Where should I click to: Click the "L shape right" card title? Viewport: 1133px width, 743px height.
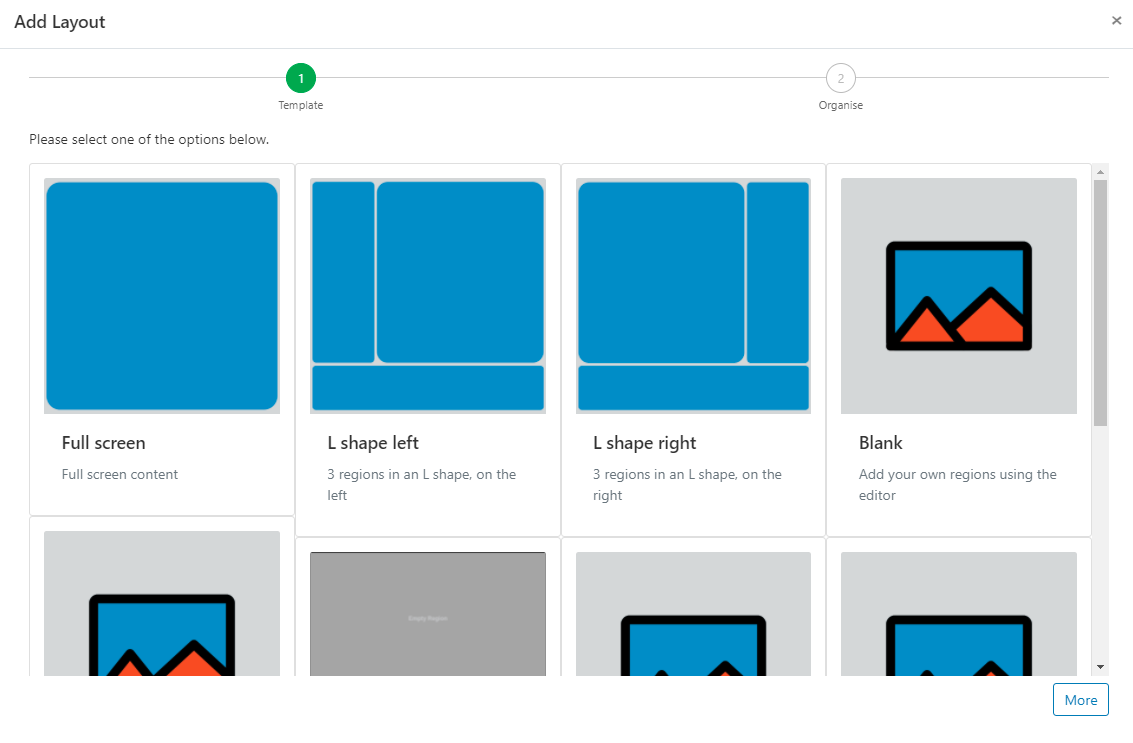pyautogui.click(x=644, y=443)
